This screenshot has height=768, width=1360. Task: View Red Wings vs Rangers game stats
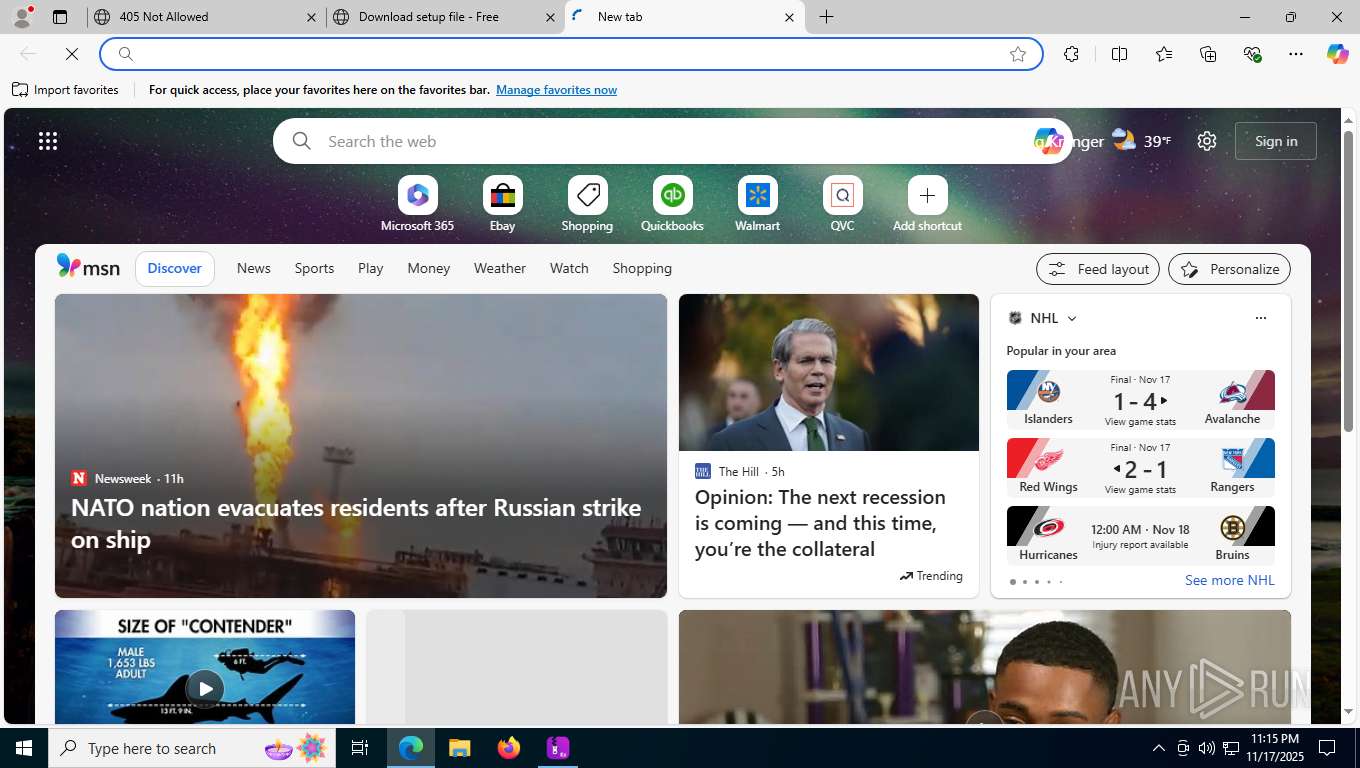coord(1140,466)
